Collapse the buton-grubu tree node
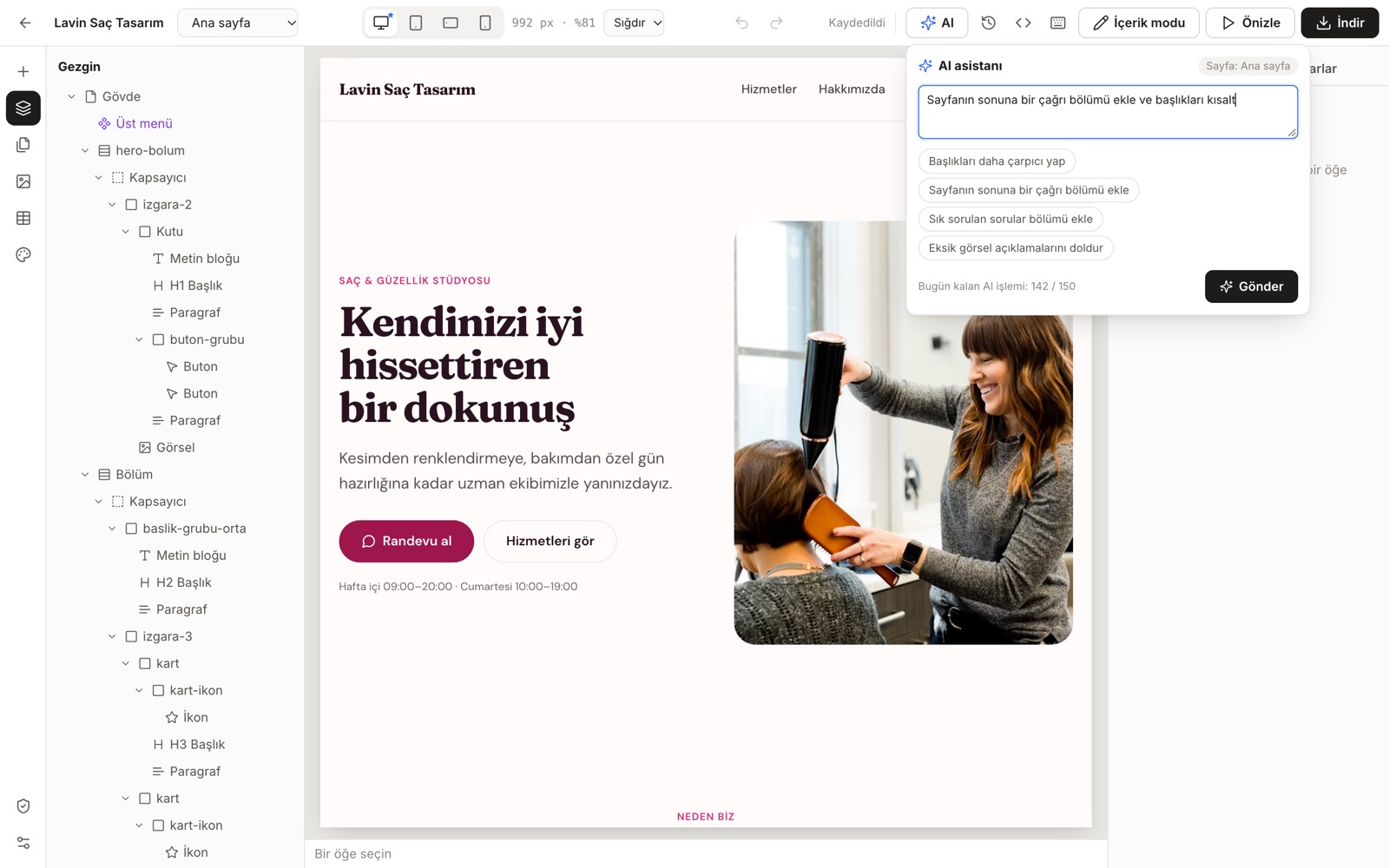Screen dimensions: 1389x868 [x=139, y=339]
